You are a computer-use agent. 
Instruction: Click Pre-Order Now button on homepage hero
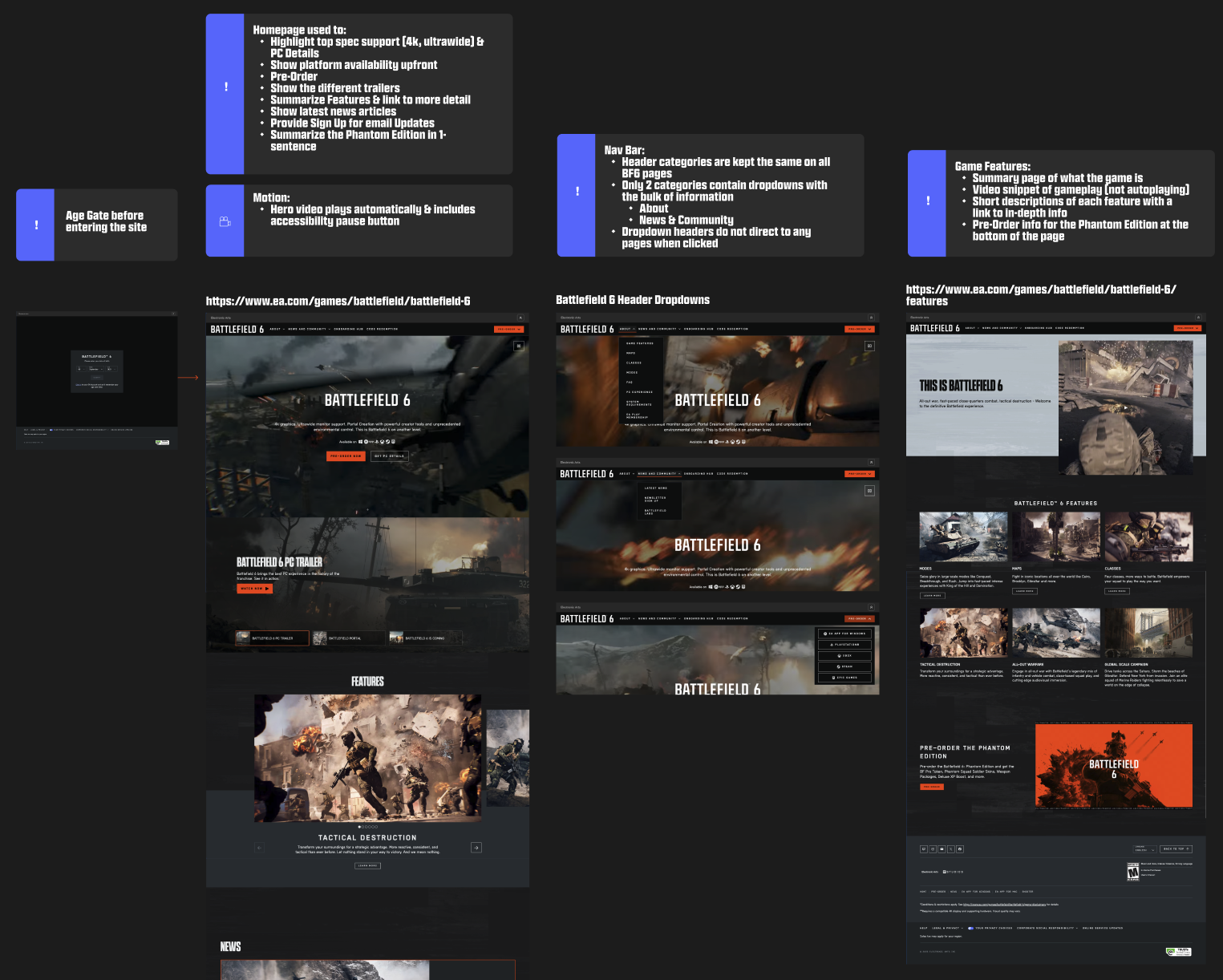[x=346, y=456]
